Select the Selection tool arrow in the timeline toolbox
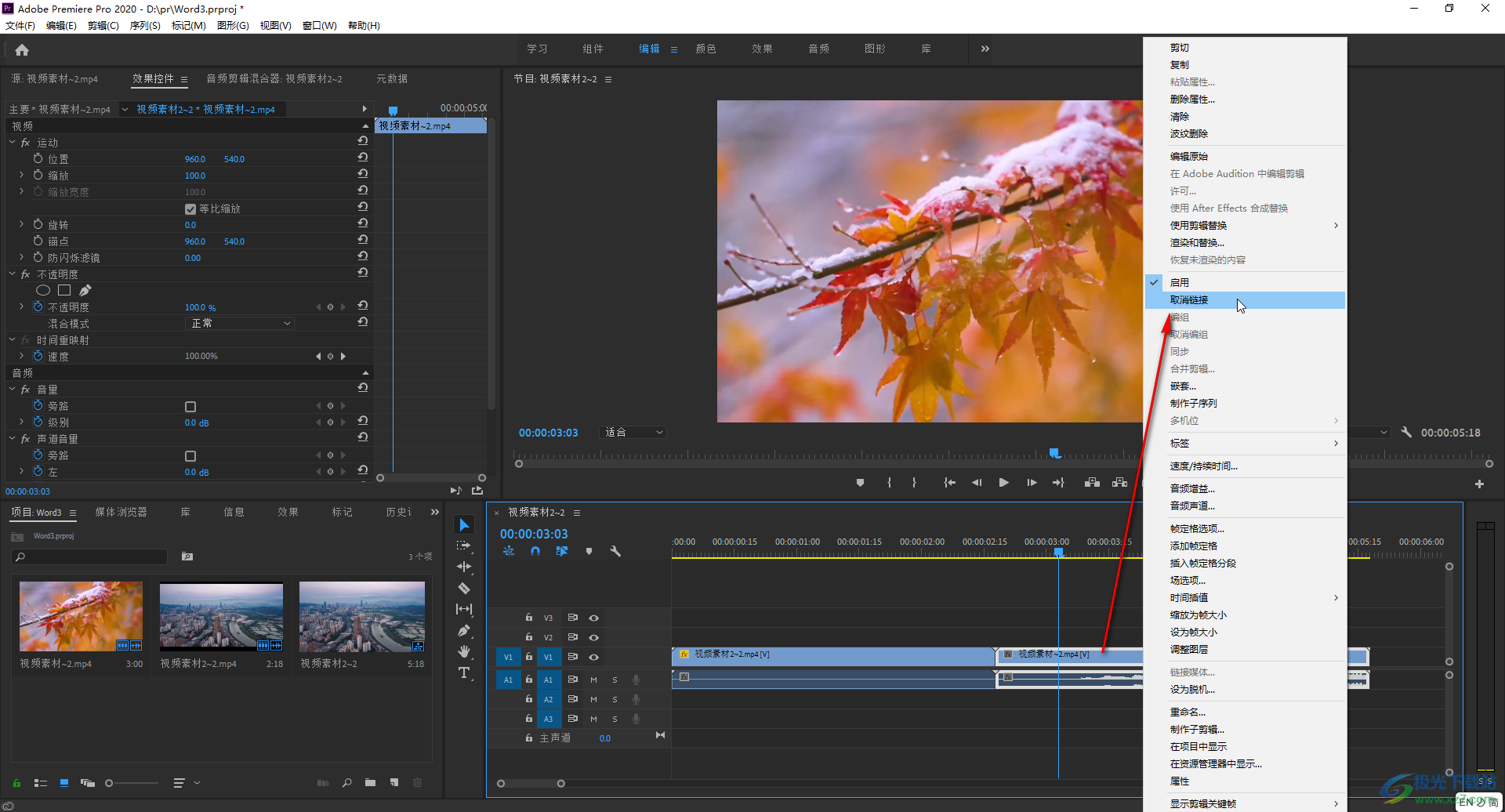 click(x=464, y=525)
